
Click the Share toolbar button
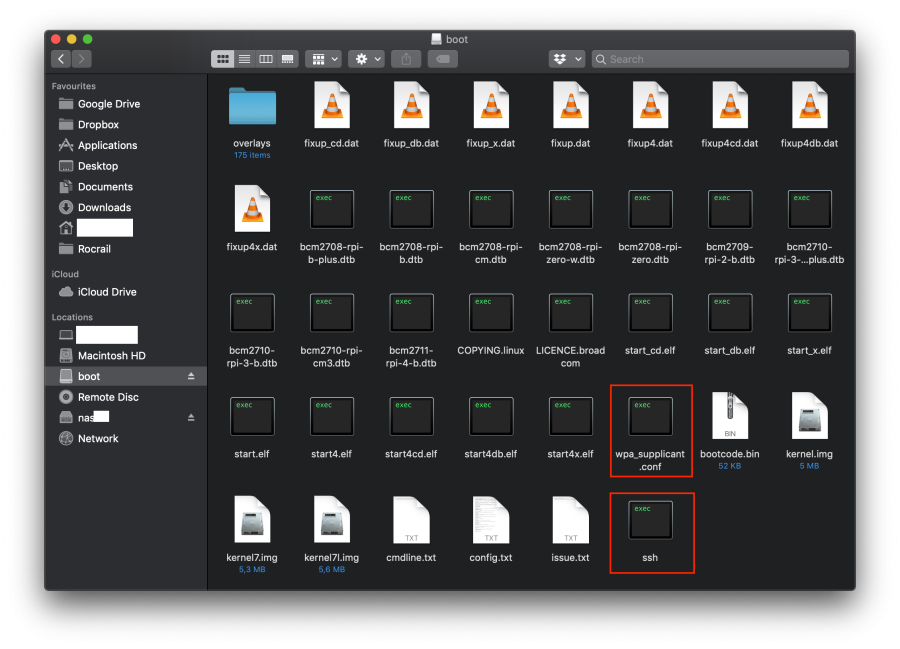click(x=406, y=59)
